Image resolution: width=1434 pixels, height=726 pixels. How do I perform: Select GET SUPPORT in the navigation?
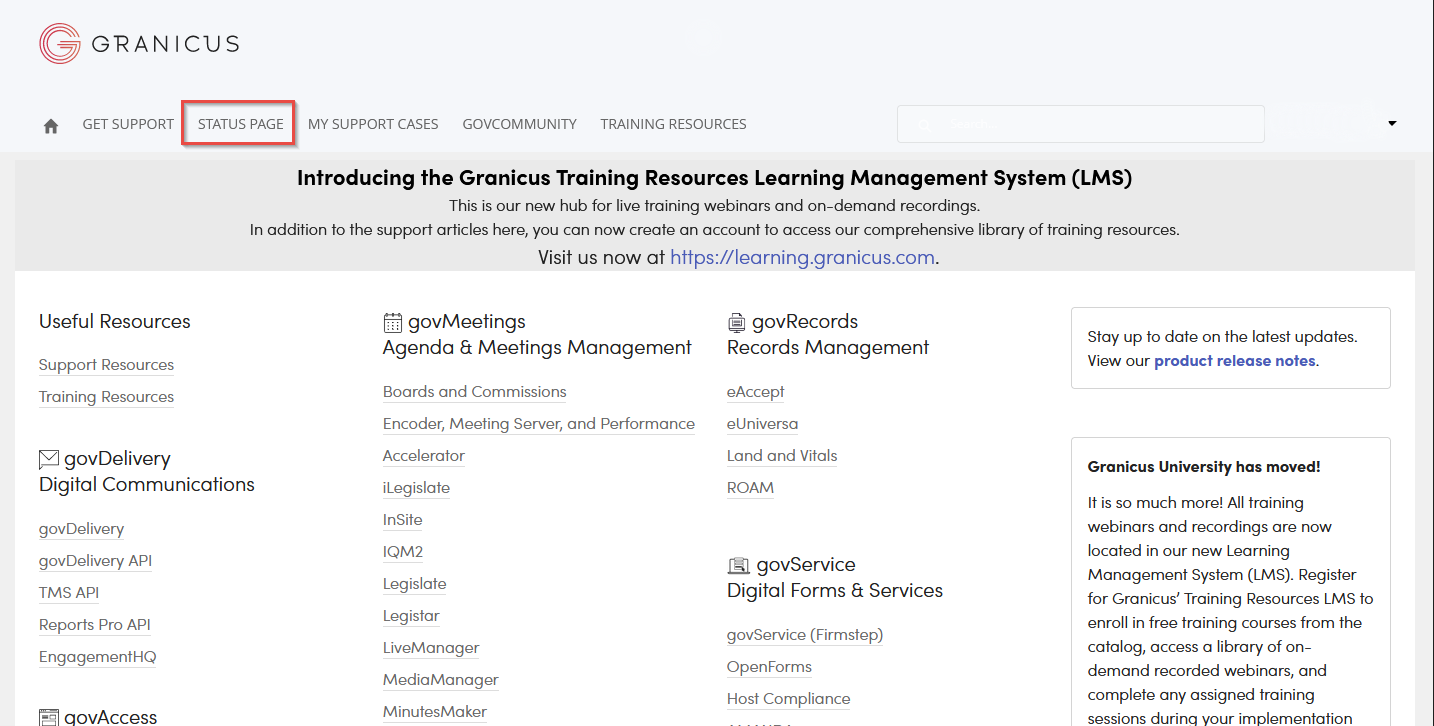(x=127, y=123)
